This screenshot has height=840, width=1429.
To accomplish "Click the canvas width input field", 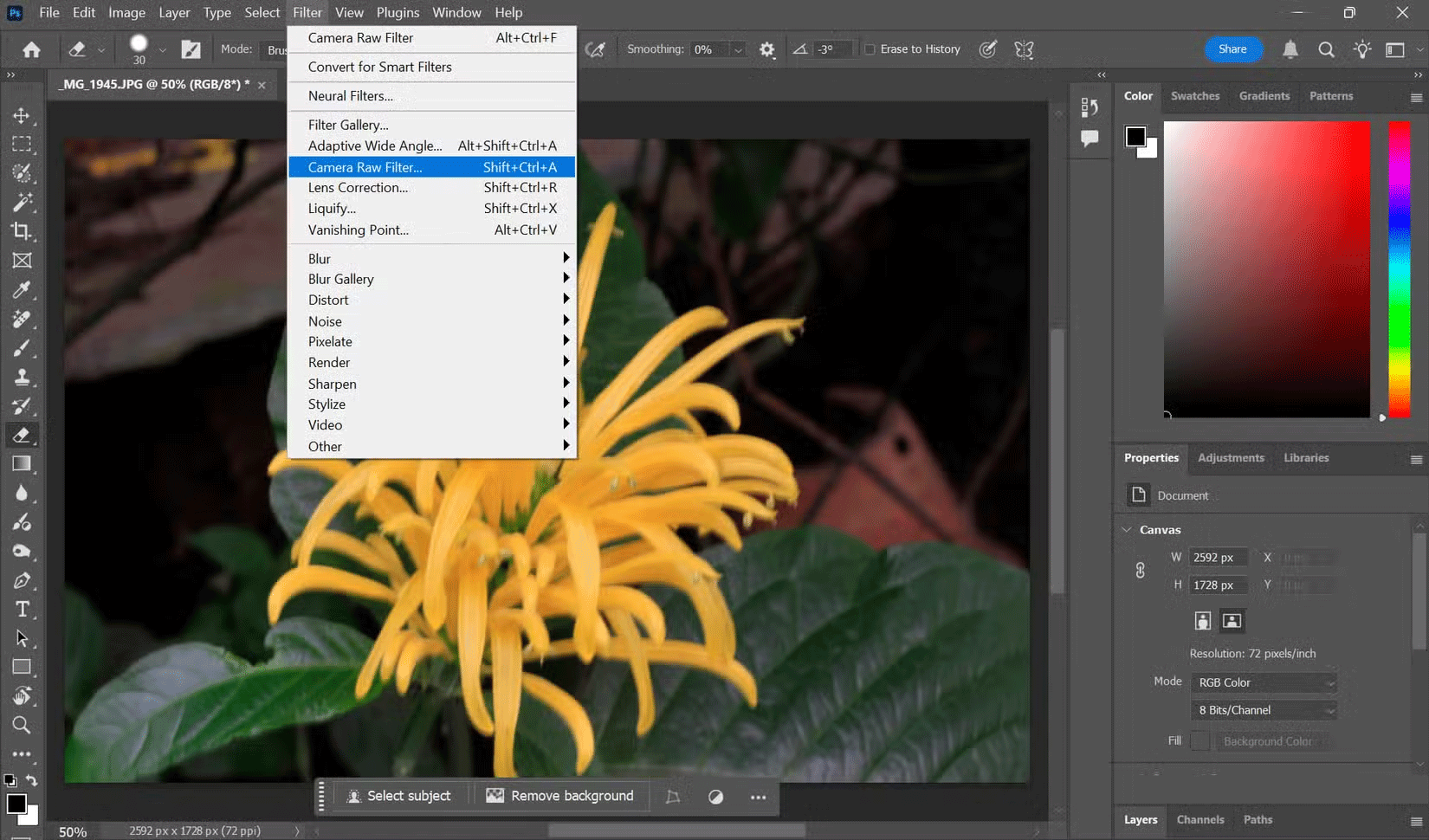I will point(1218,558).
